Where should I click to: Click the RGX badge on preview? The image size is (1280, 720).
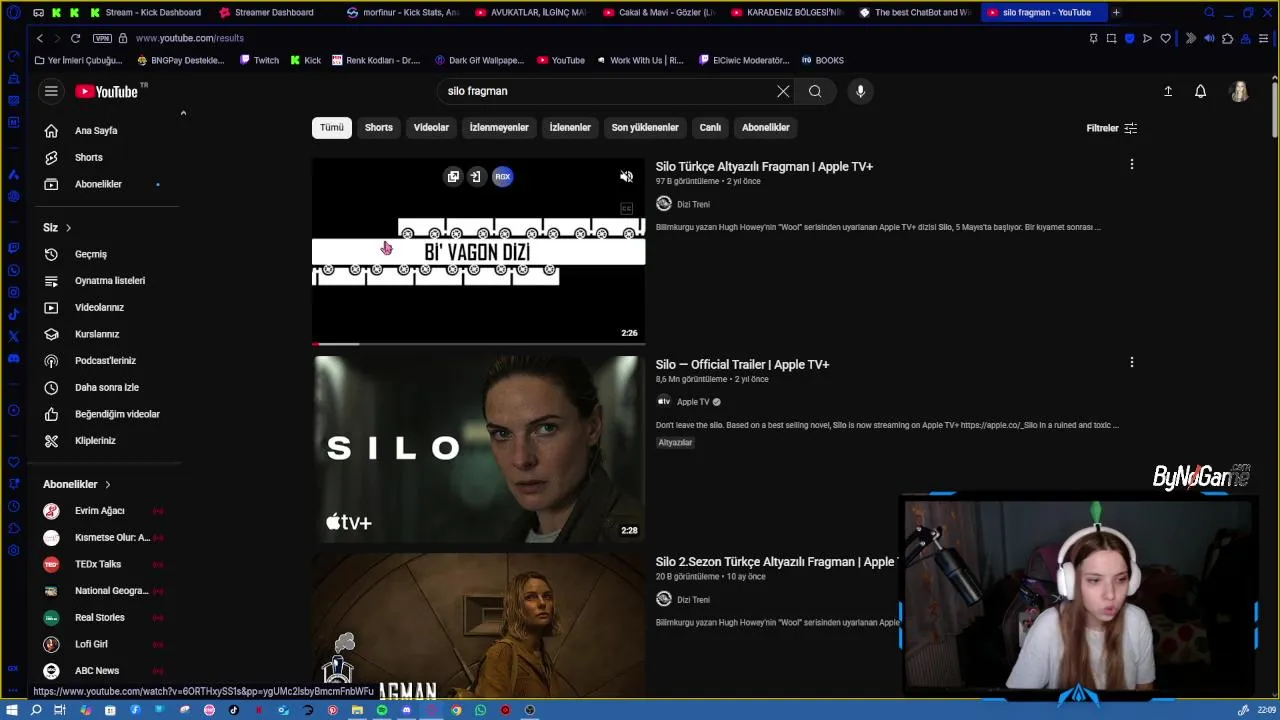(x=502, y=177)
